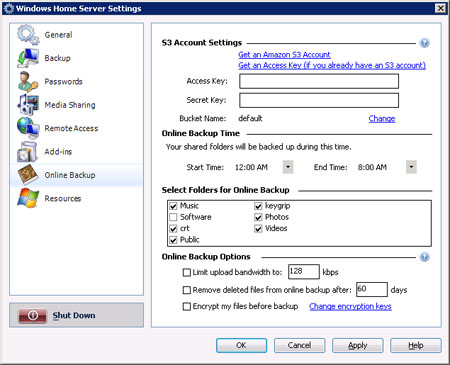Click Change encryption keys link

pyautogui.click(x=350, y=306)
